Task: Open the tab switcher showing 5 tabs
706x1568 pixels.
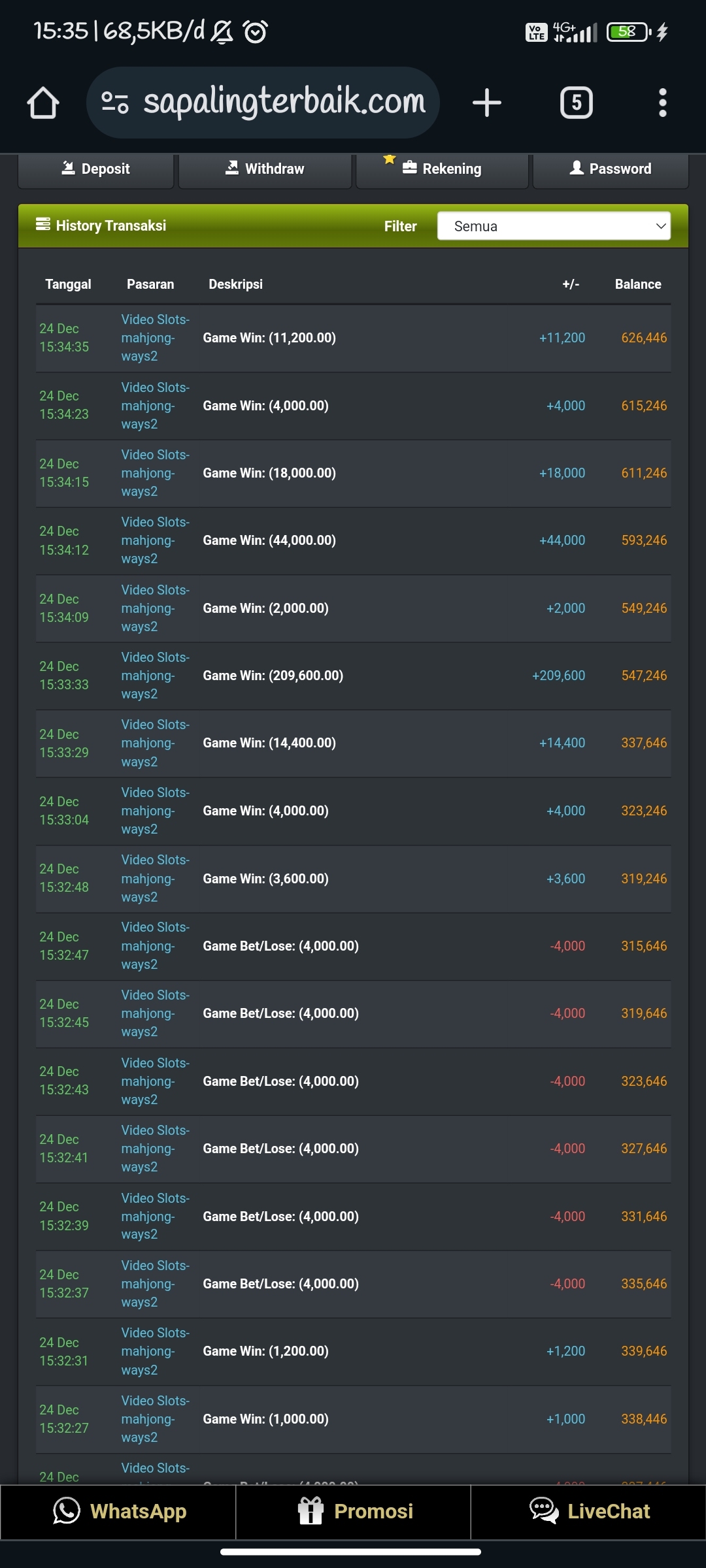Action: point(576,103)
